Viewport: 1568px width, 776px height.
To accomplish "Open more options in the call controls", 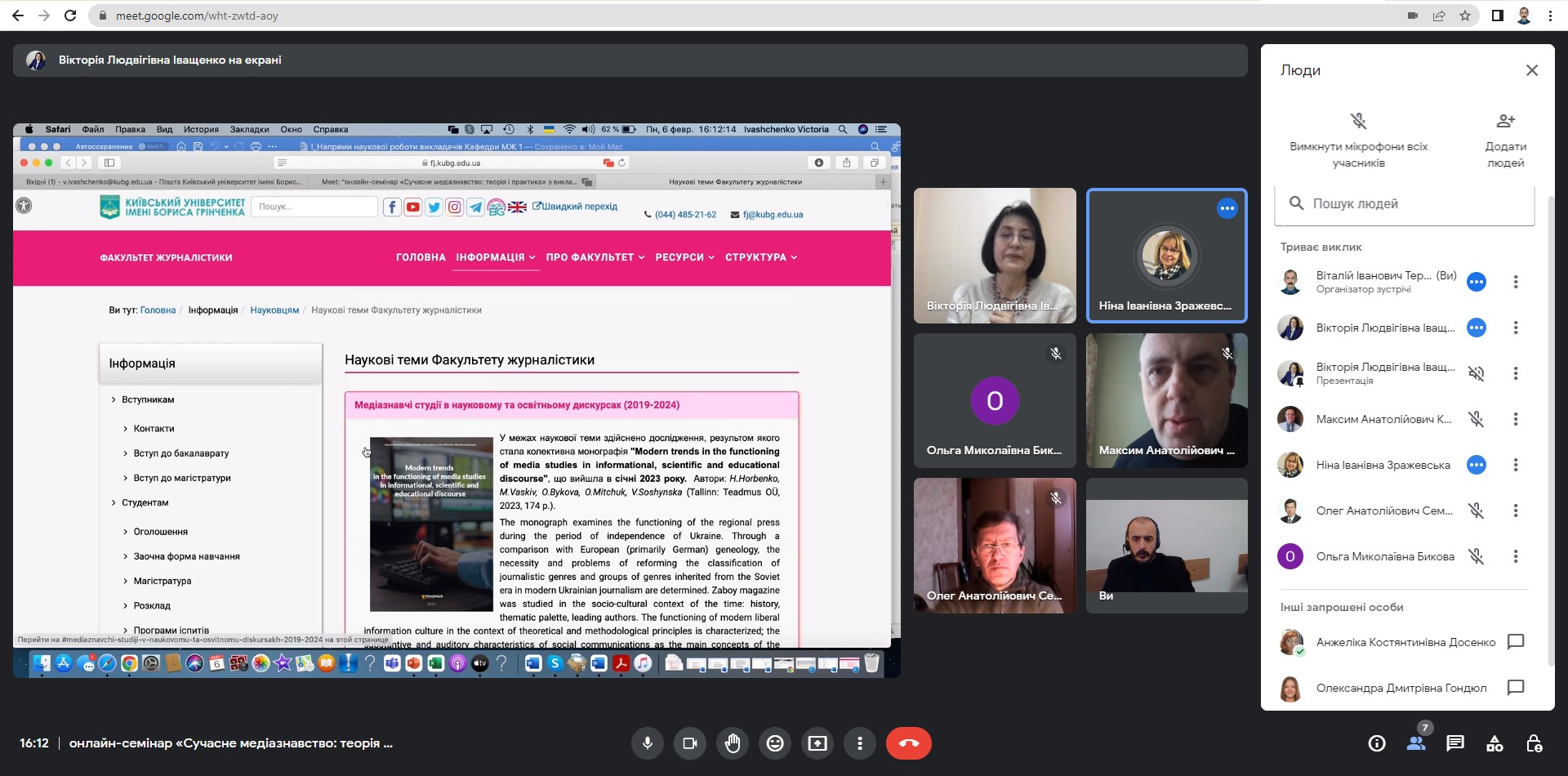I will 860,743.
